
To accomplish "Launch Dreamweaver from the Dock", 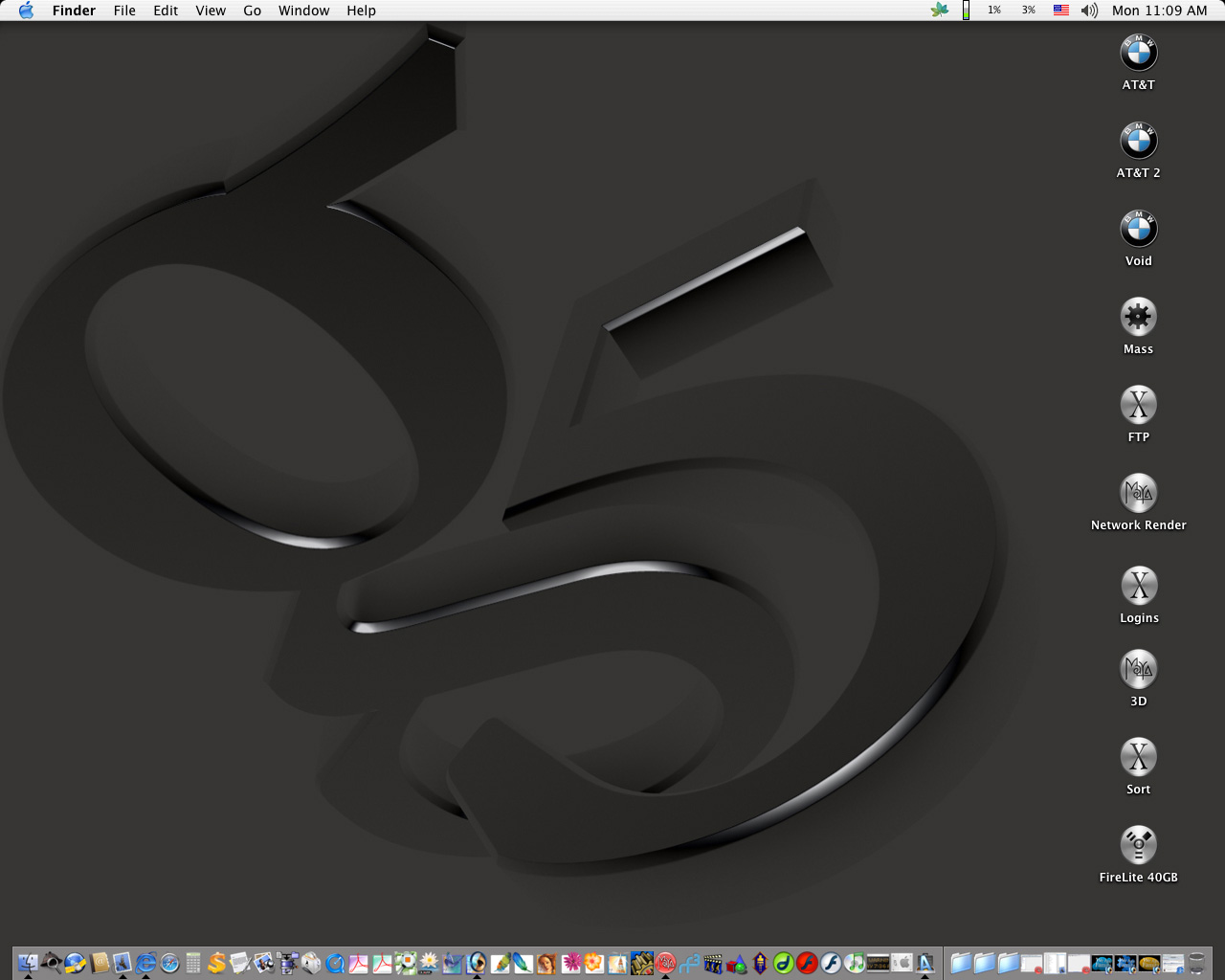I will 783,962.
